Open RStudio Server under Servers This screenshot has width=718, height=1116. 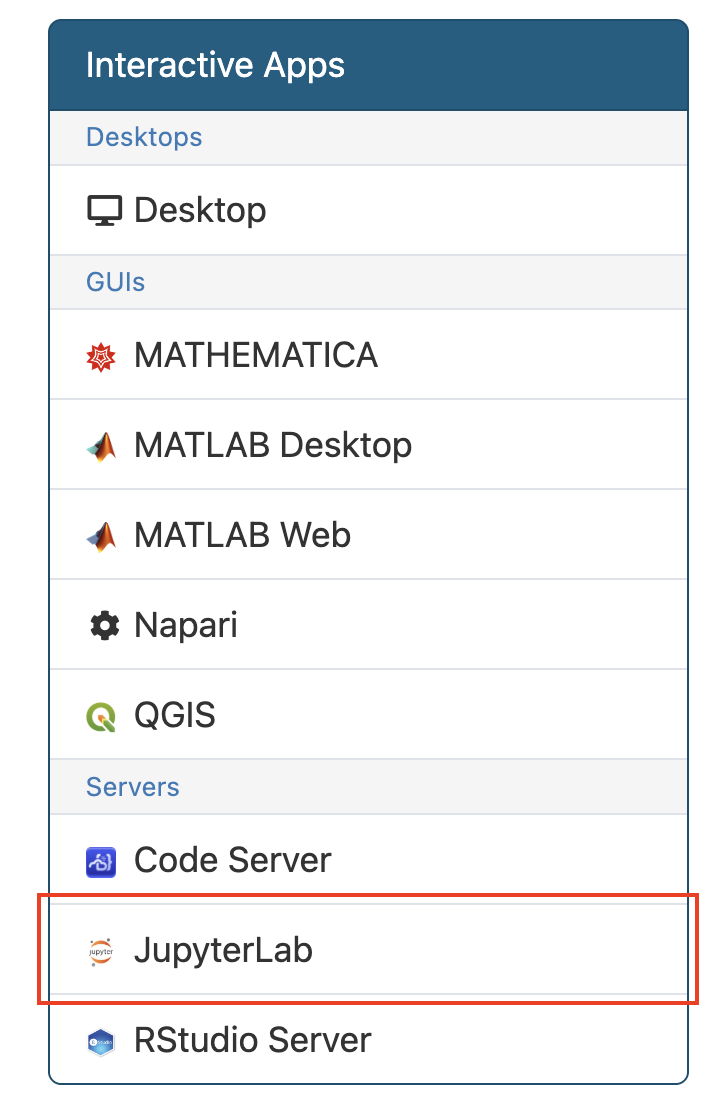(x=251, y=1040)
